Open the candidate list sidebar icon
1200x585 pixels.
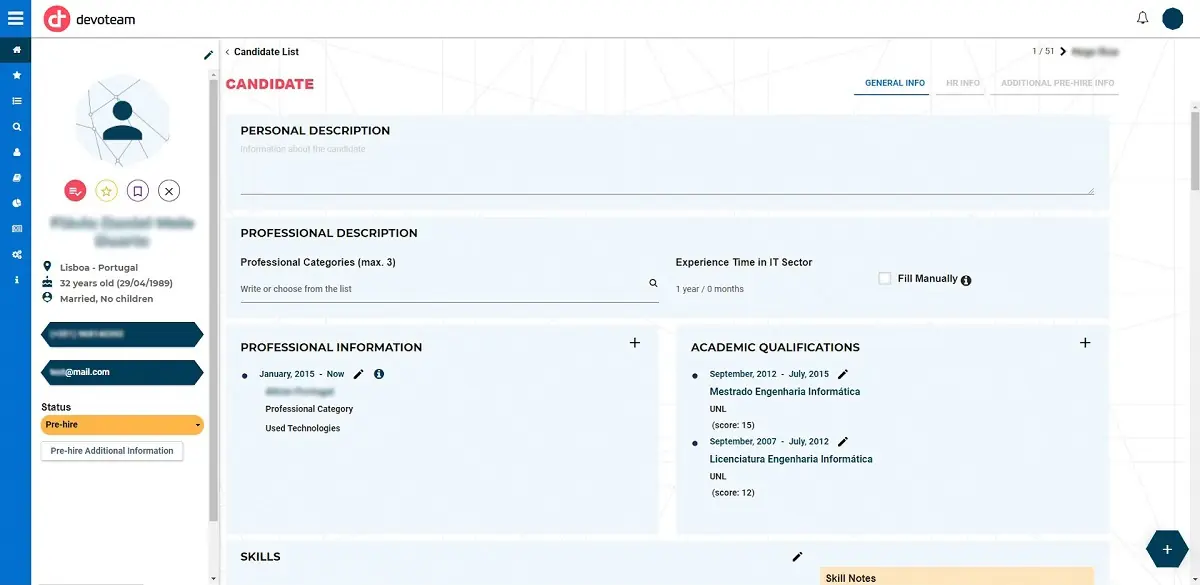15,100
